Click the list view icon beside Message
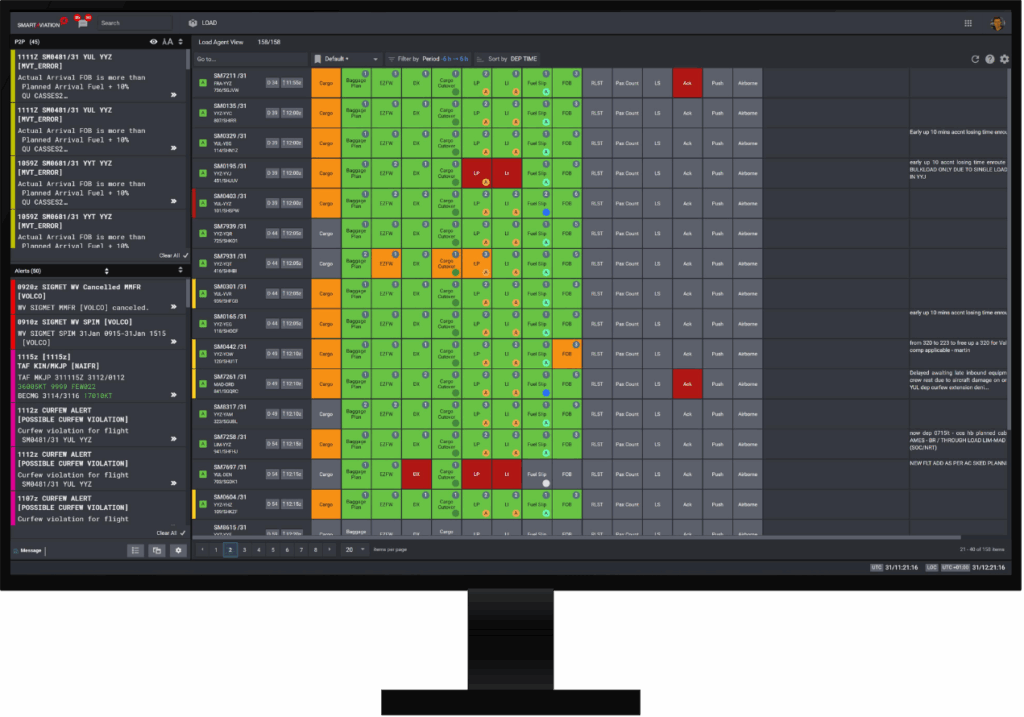The height and width of the screenshot is (717, 1024). [135, 550]
